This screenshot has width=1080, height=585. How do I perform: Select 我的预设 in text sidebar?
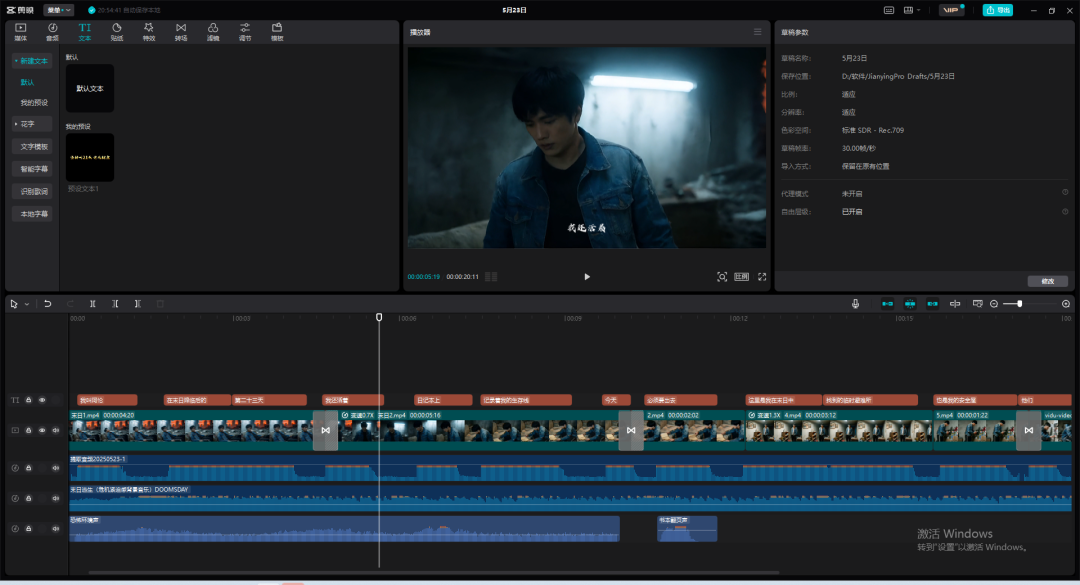pyautogui.click(x=34, y=103)
